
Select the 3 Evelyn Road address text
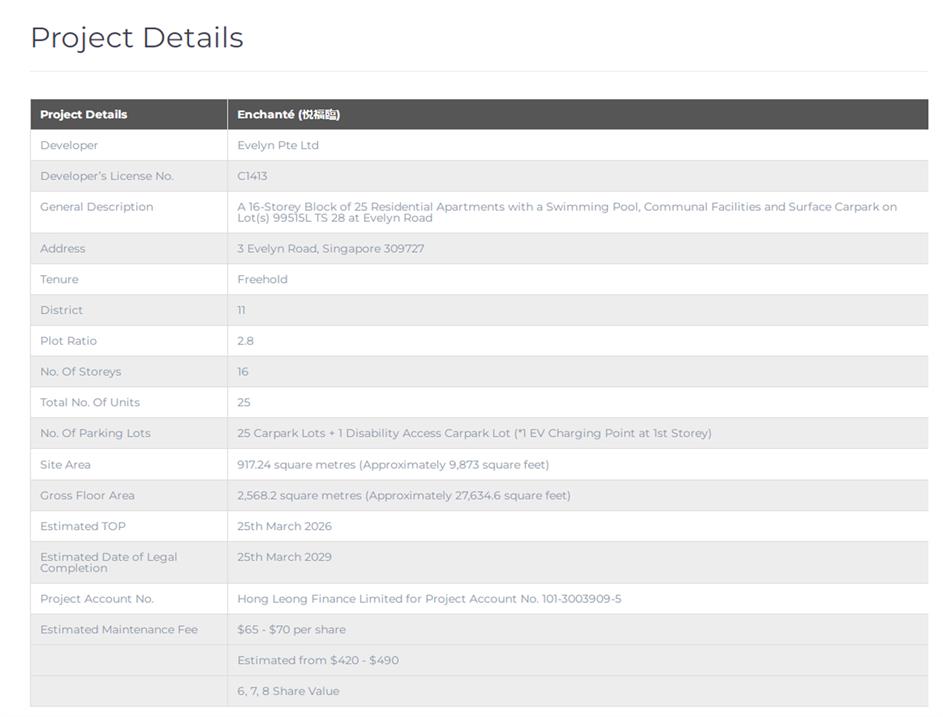click(330, 248)
